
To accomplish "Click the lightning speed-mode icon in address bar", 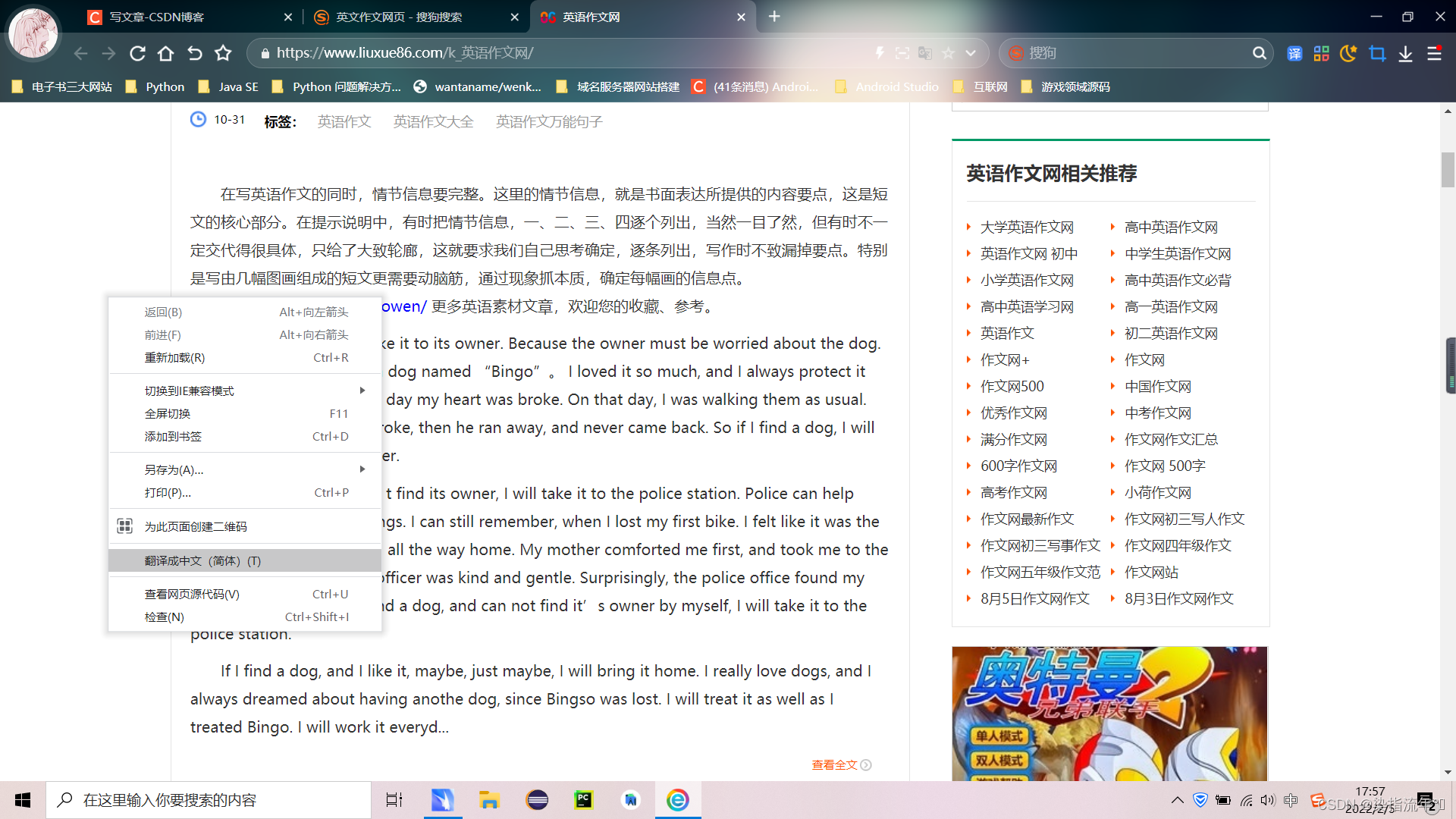I will (880, 53).
